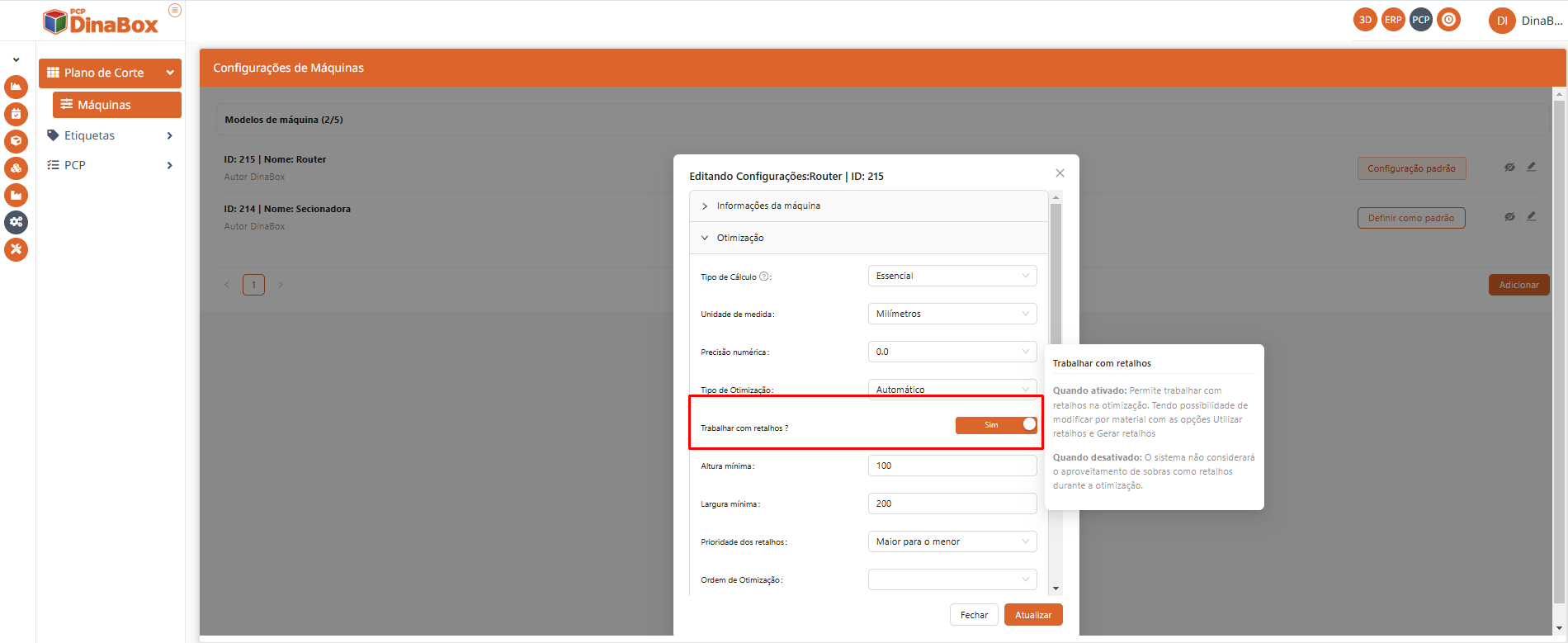Toggle visibility eye for Secionadora machine

[1509, 217]
